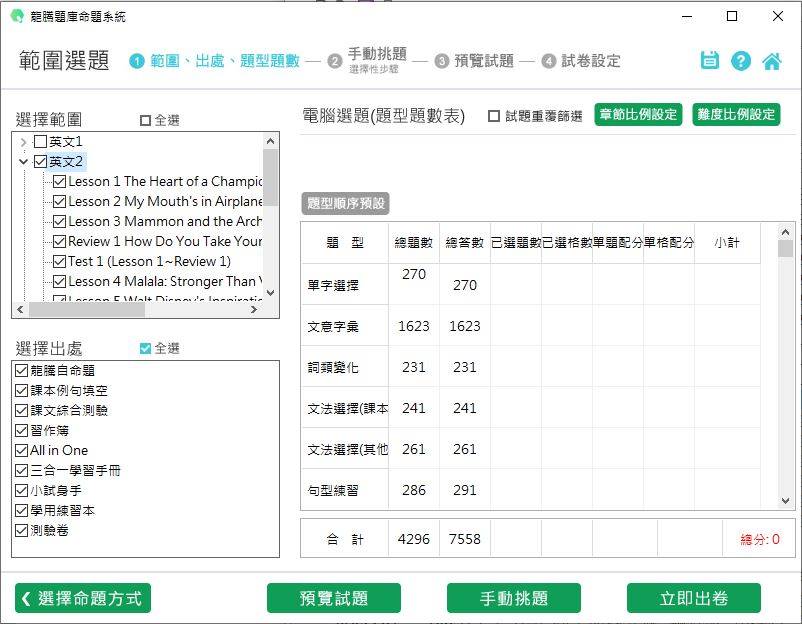The image size is (802, 624).
Task: Click question table scrollbar up arrow
Action: 786,232
